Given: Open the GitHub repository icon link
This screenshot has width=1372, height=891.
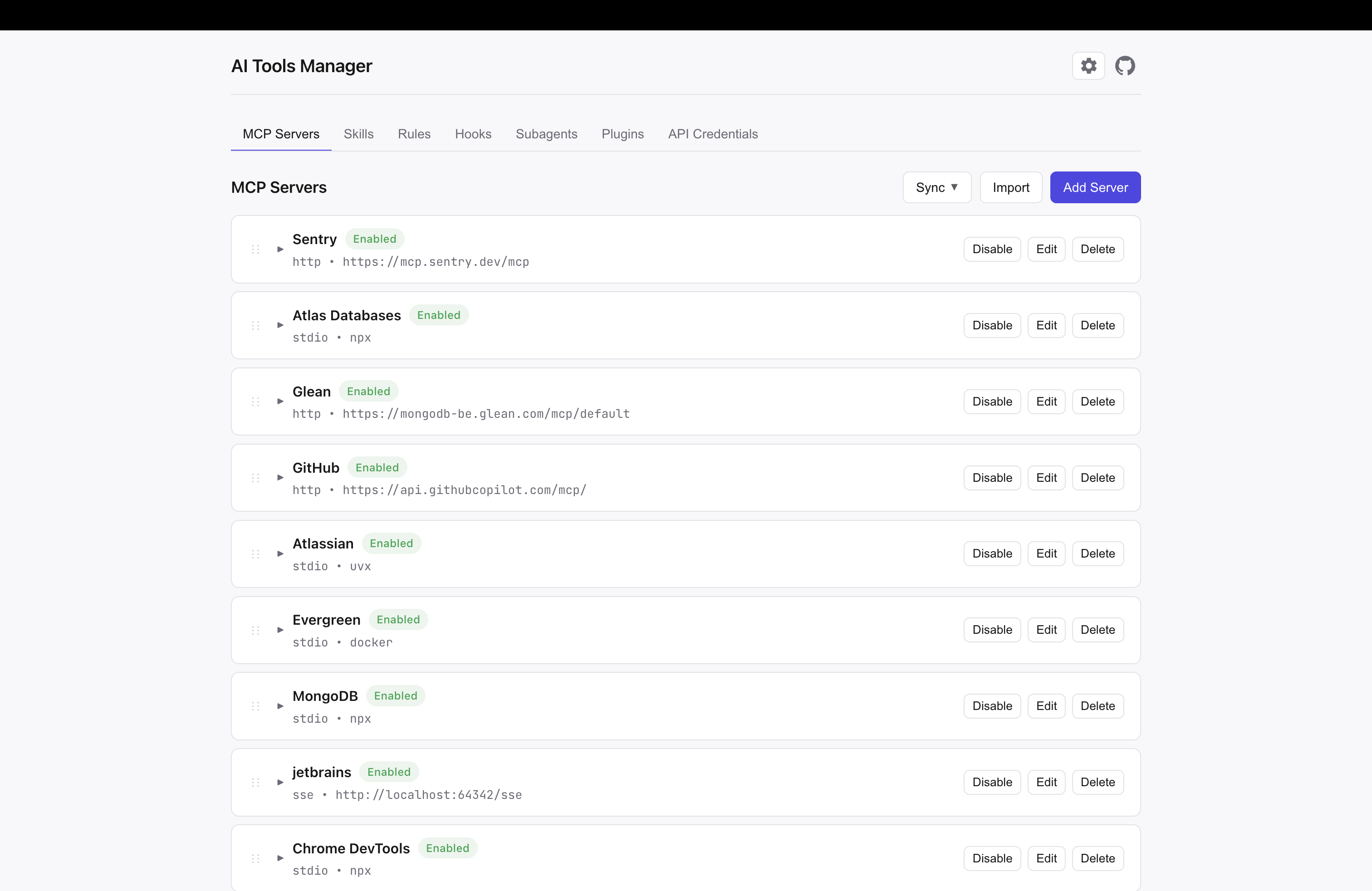Looking at the screenshot, I should click(x=1125, y=66).
